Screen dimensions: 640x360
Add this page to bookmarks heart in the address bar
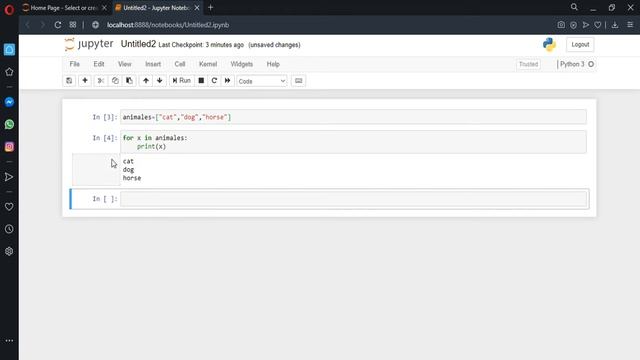point(598,25)
